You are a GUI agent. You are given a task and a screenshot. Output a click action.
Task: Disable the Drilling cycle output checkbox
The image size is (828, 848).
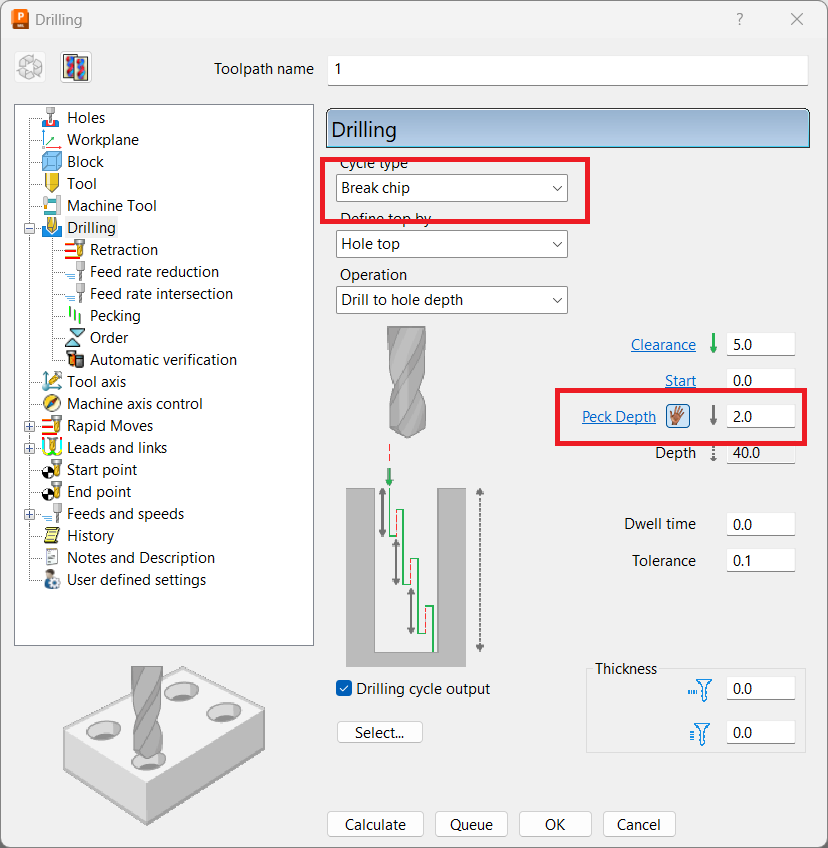(344, 688)
